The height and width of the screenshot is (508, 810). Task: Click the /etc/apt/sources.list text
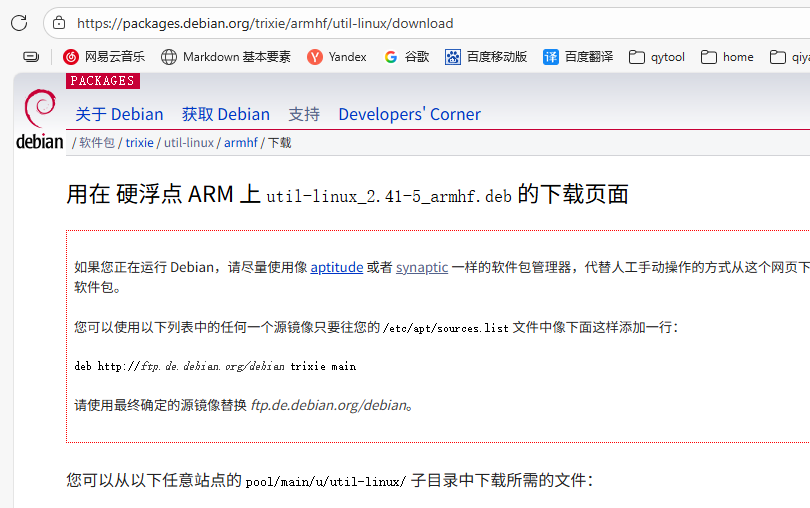(446, 328)
